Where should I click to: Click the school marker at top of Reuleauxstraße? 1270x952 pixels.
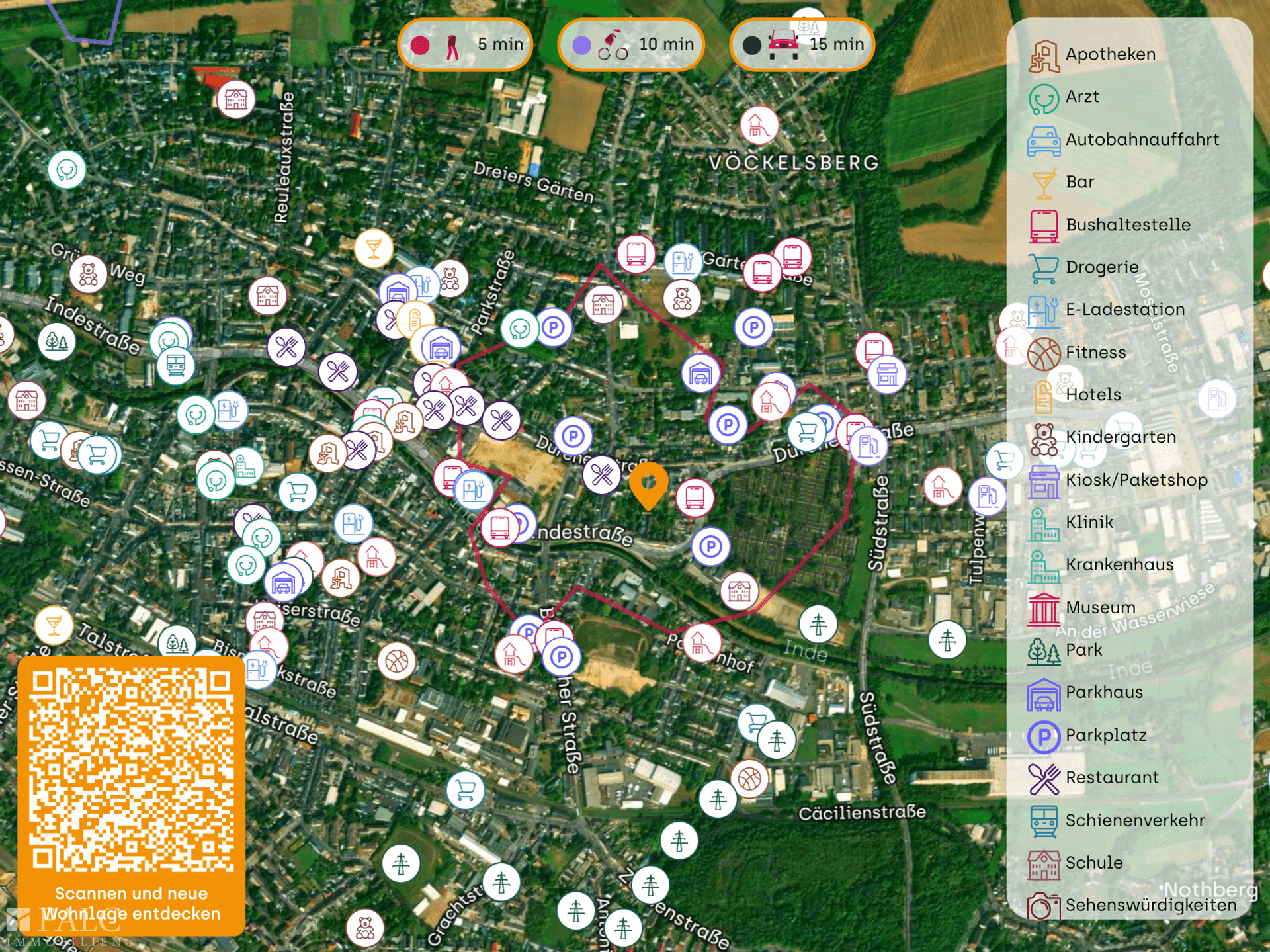(x=235, y=99)
